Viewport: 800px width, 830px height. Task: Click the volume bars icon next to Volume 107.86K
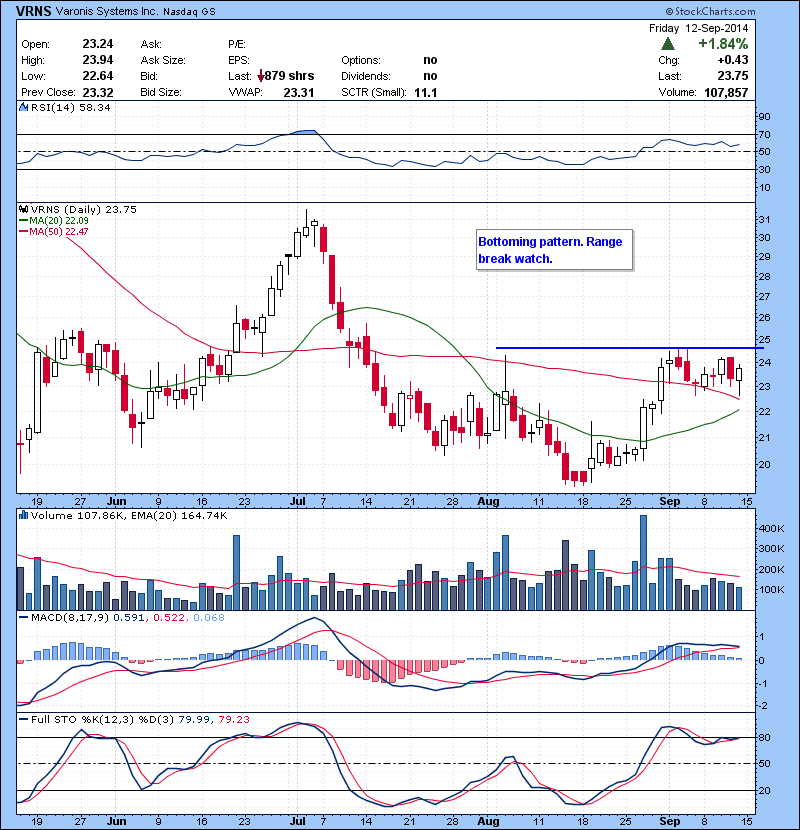click(x=23, y=515)
